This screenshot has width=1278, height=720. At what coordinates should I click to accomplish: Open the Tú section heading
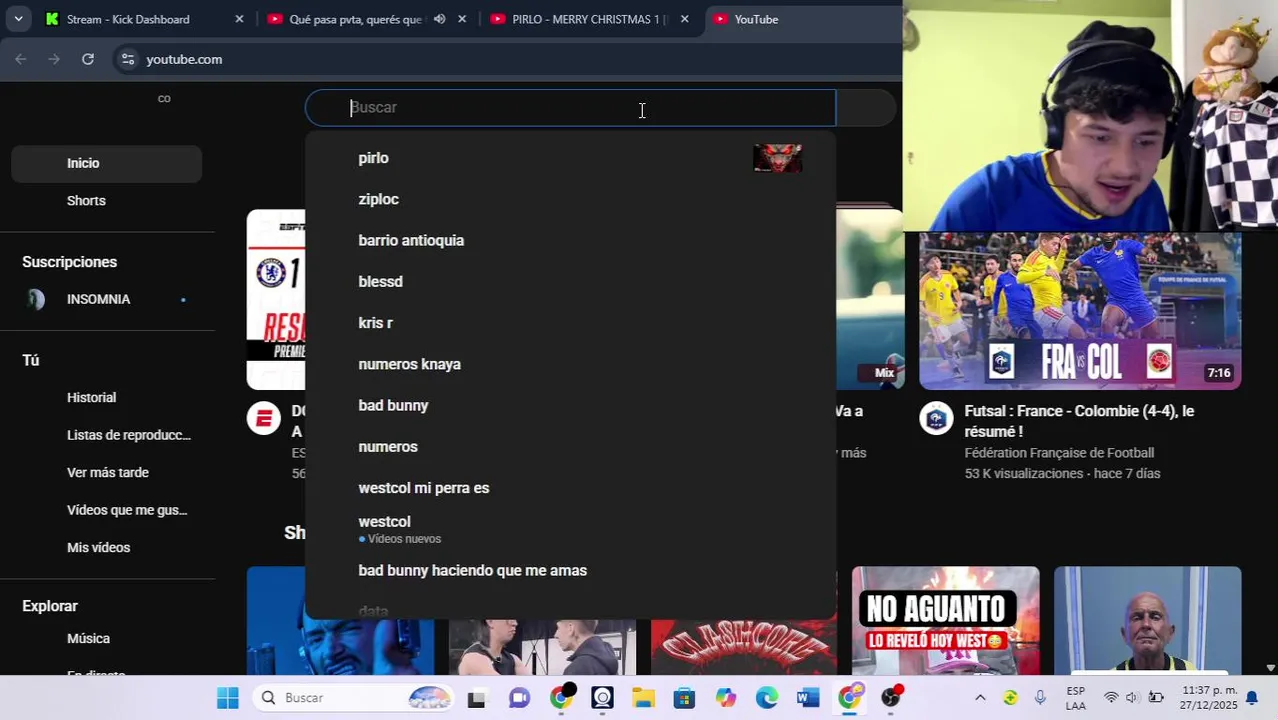31,360
